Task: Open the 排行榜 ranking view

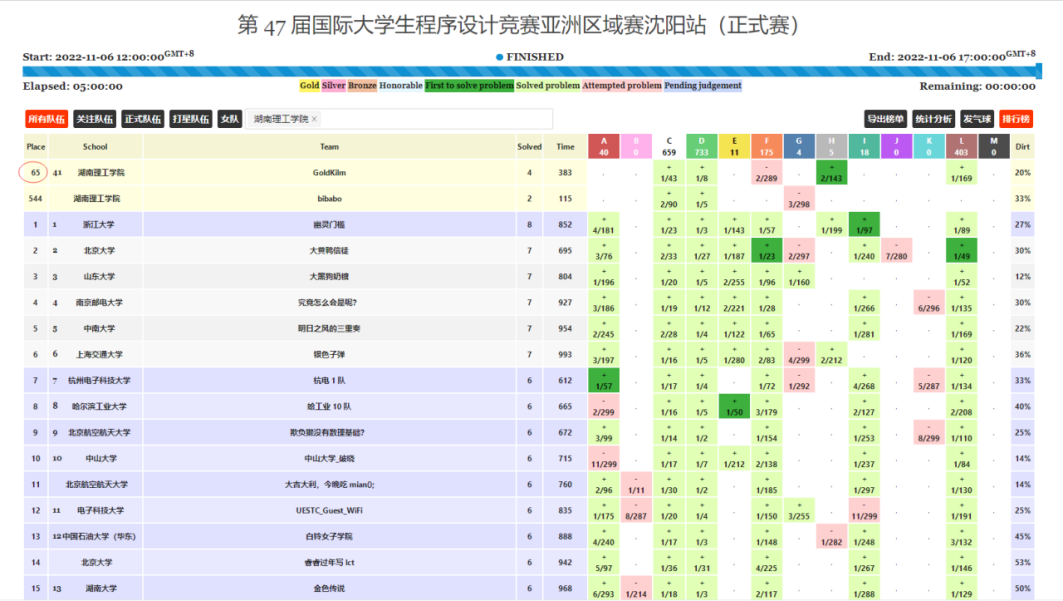Action: (1015, 119)
